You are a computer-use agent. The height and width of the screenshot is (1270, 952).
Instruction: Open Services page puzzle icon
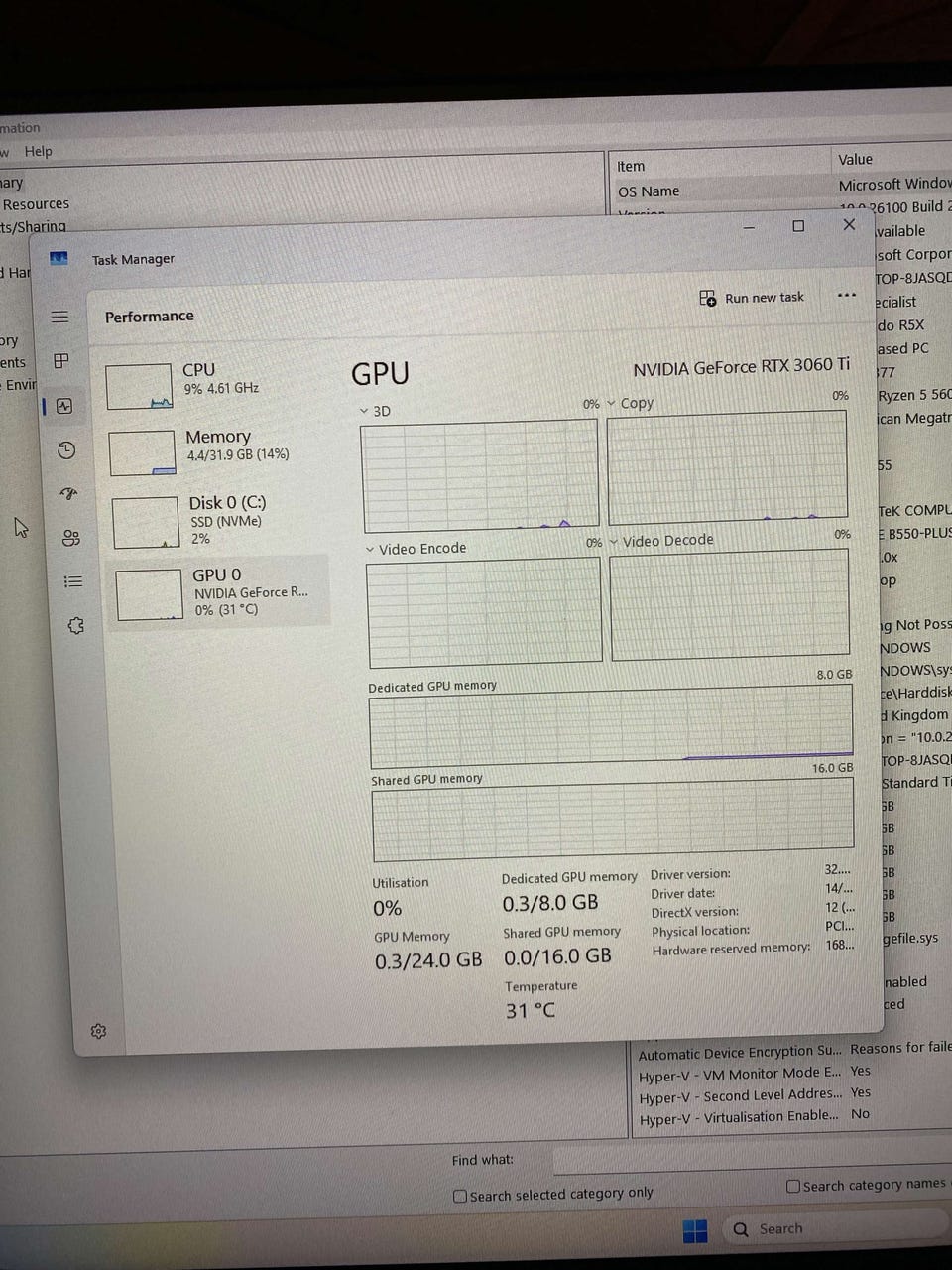click(75, 626)
